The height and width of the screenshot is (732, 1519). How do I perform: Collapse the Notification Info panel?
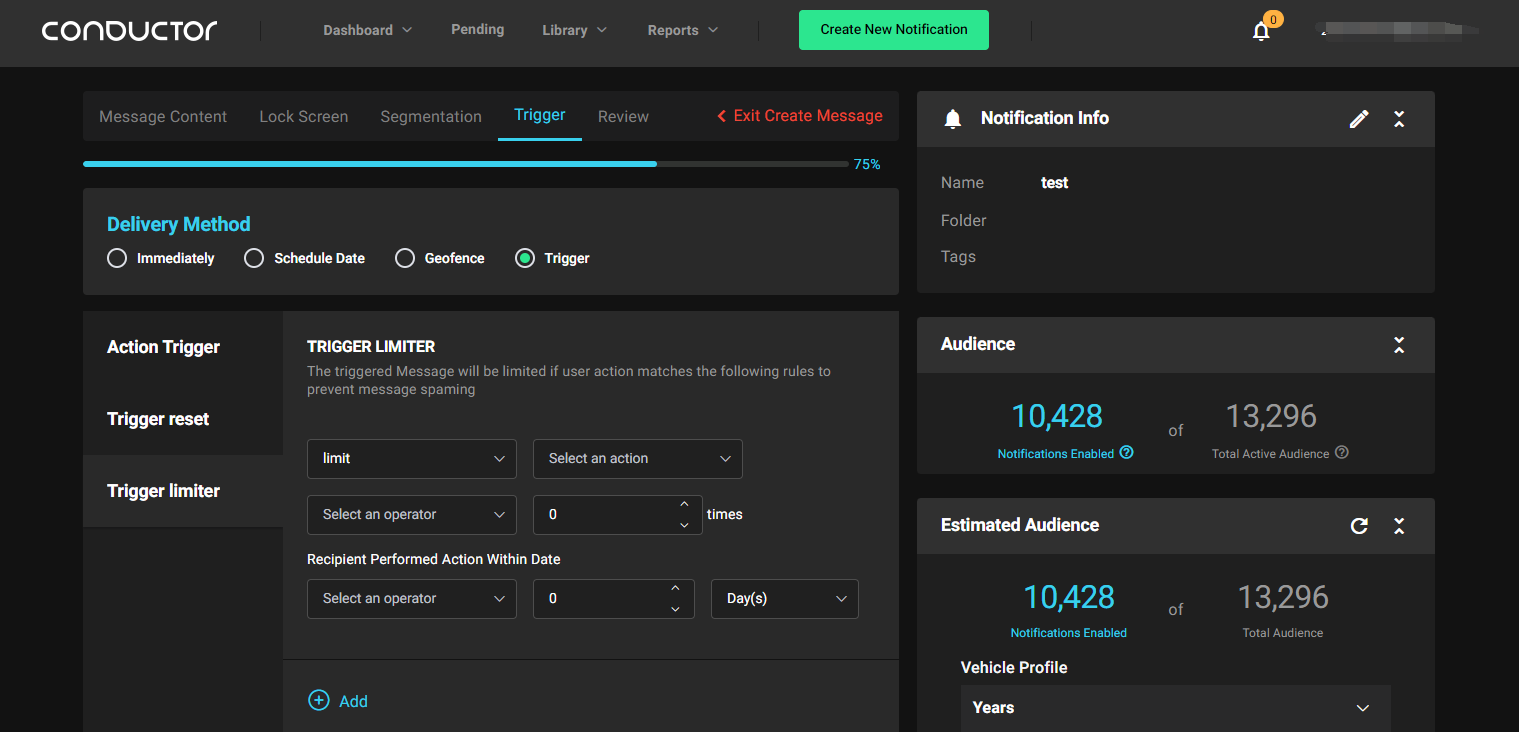(1399, 119)
